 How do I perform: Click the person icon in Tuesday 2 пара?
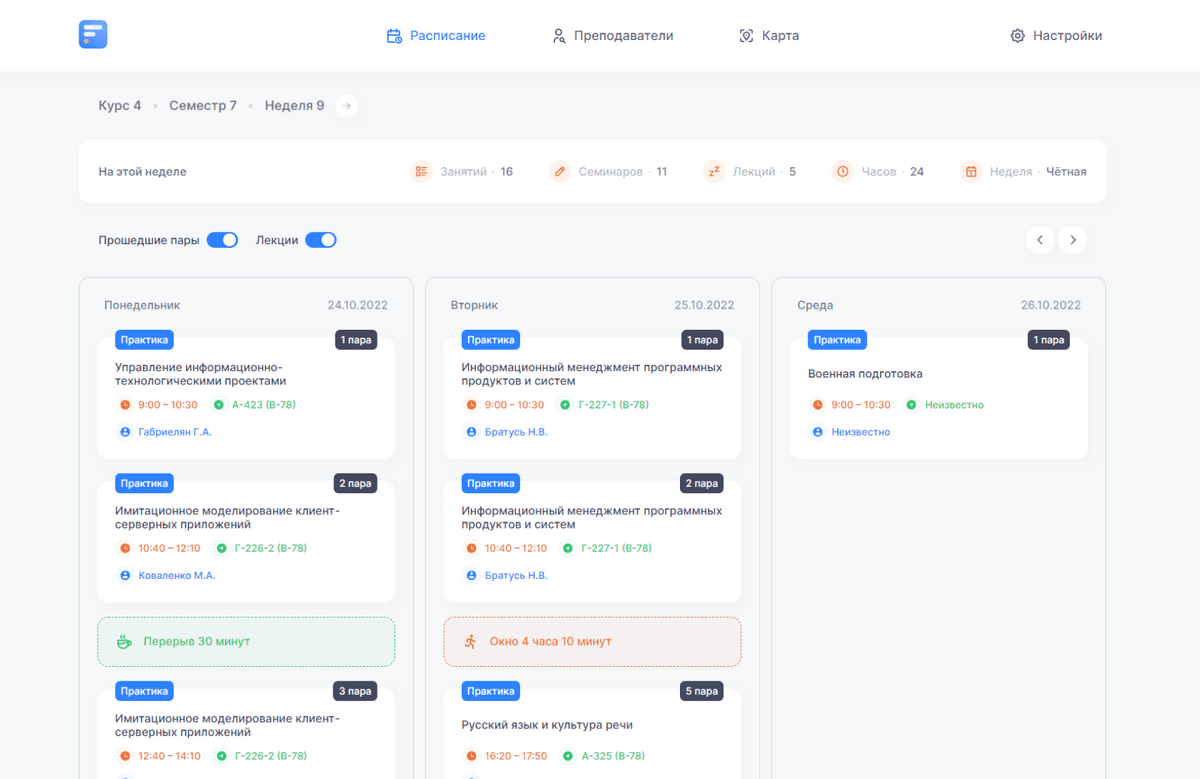(471, 575)
